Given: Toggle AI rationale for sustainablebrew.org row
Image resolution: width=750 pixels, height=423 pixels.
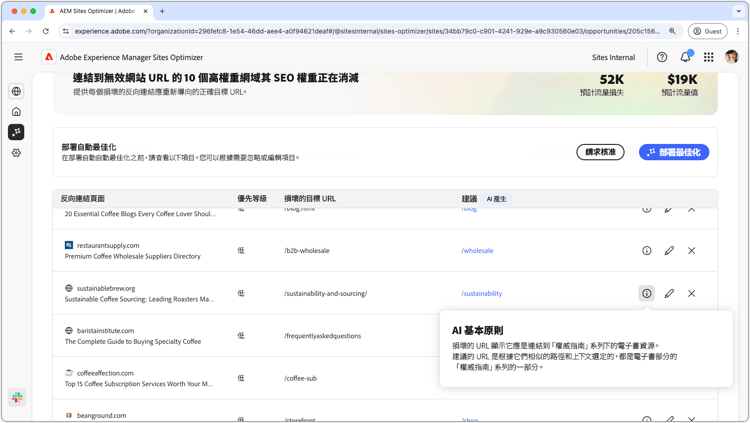Looking at the screenshot, I should tap(647, 293).
